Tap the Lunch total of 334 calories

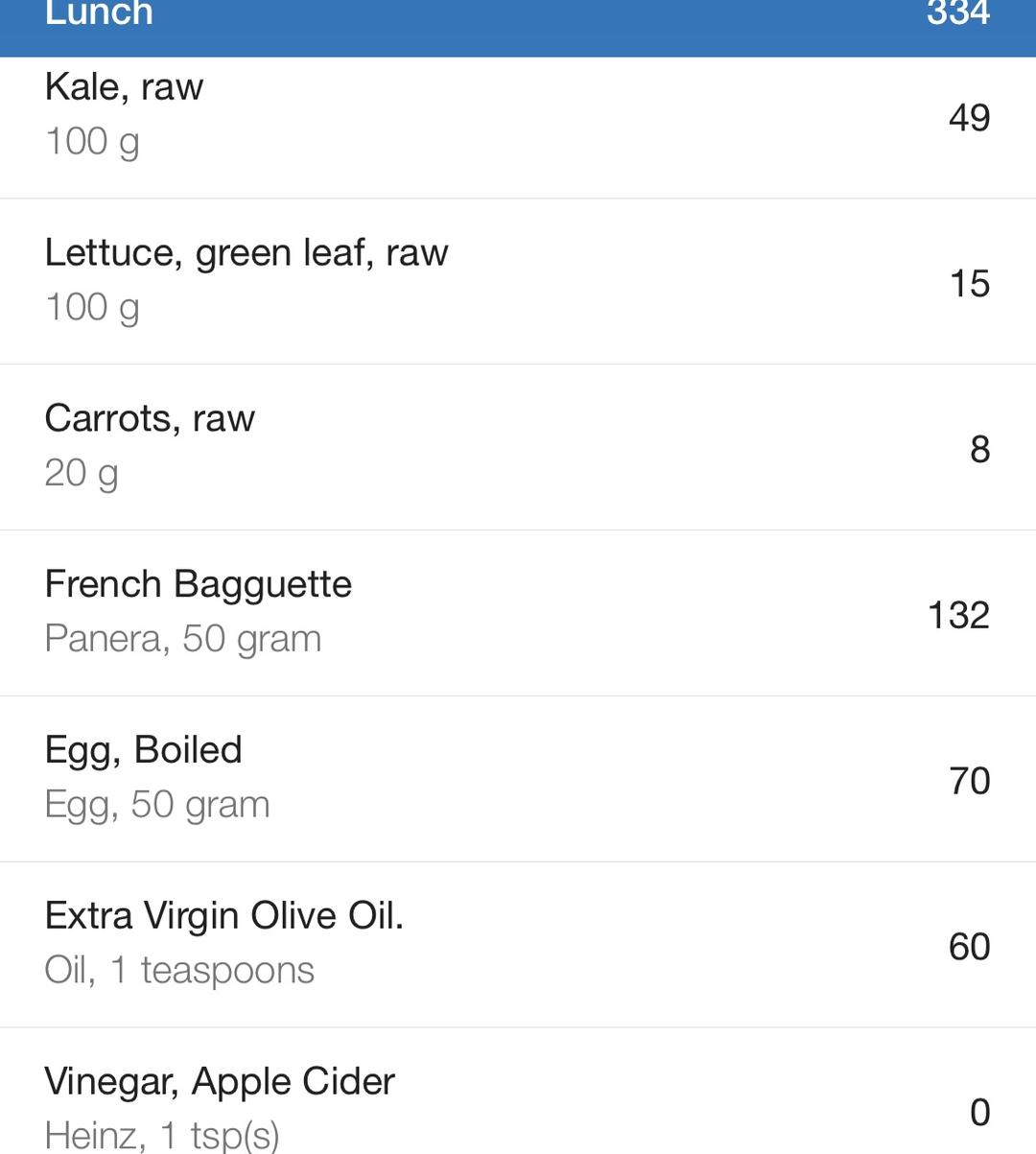(957, 14)
